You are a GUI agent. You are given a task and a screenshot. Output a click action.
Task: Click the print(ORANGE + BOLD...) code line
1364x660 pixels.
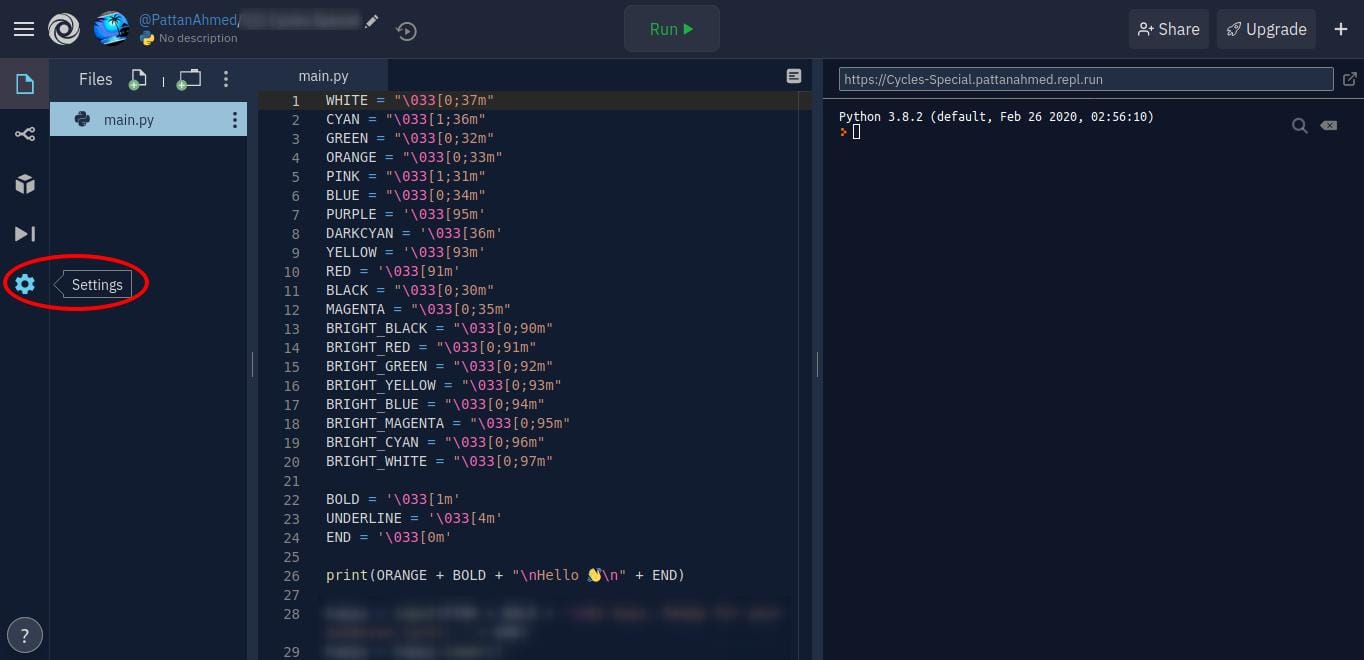pyautogui.click(x=505, y=576)
